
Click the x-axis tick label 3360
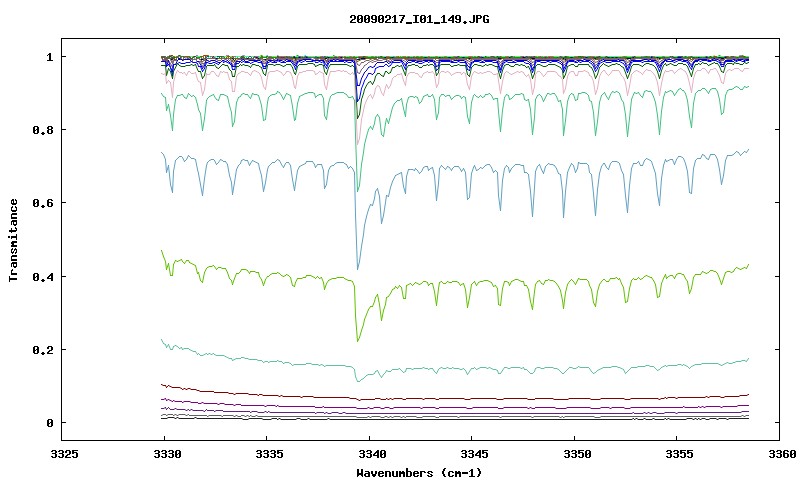coord(782,454)
